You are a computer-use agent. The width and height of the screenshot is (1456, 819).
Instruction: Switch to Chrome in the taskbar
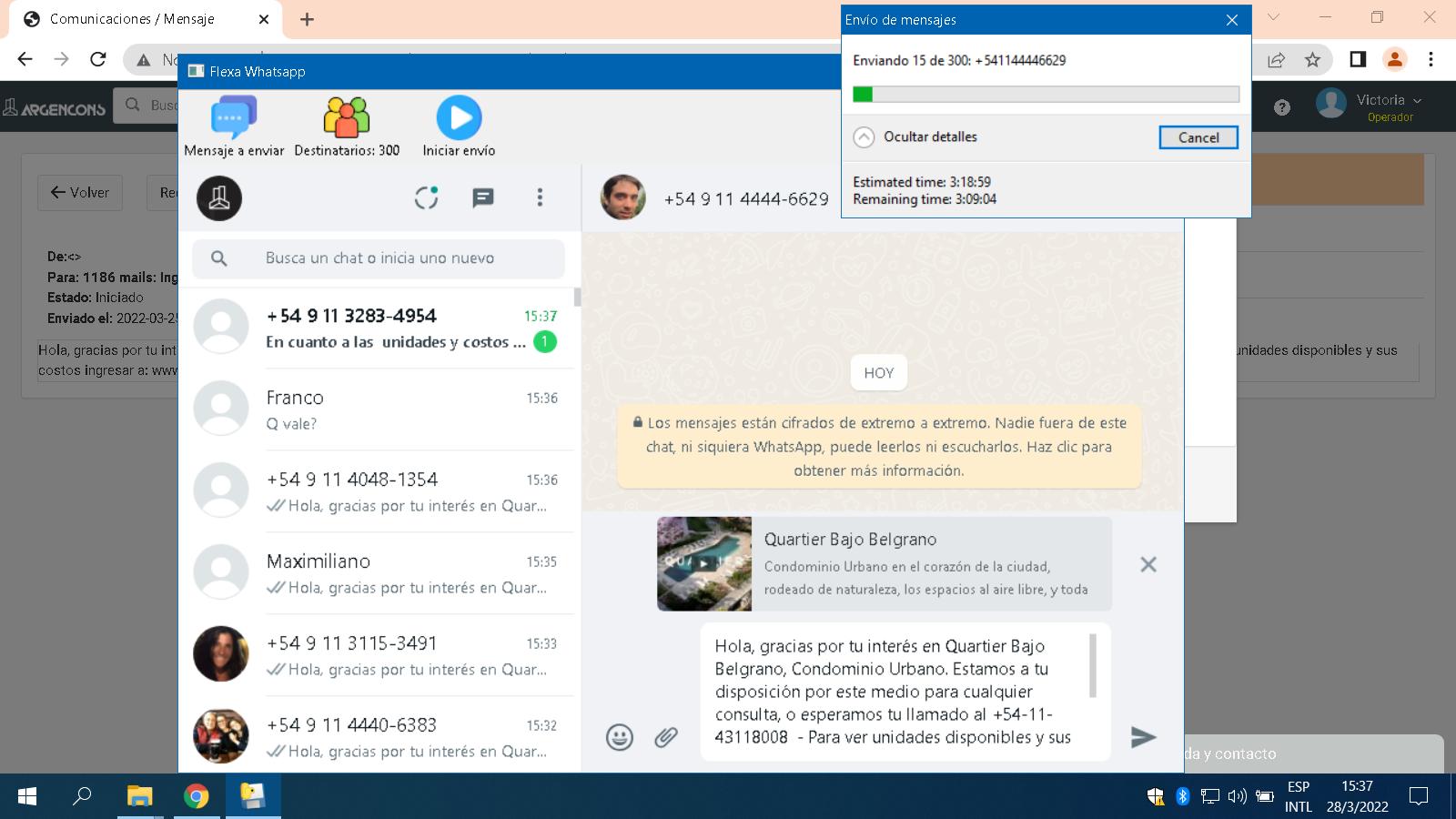(196, 796)
